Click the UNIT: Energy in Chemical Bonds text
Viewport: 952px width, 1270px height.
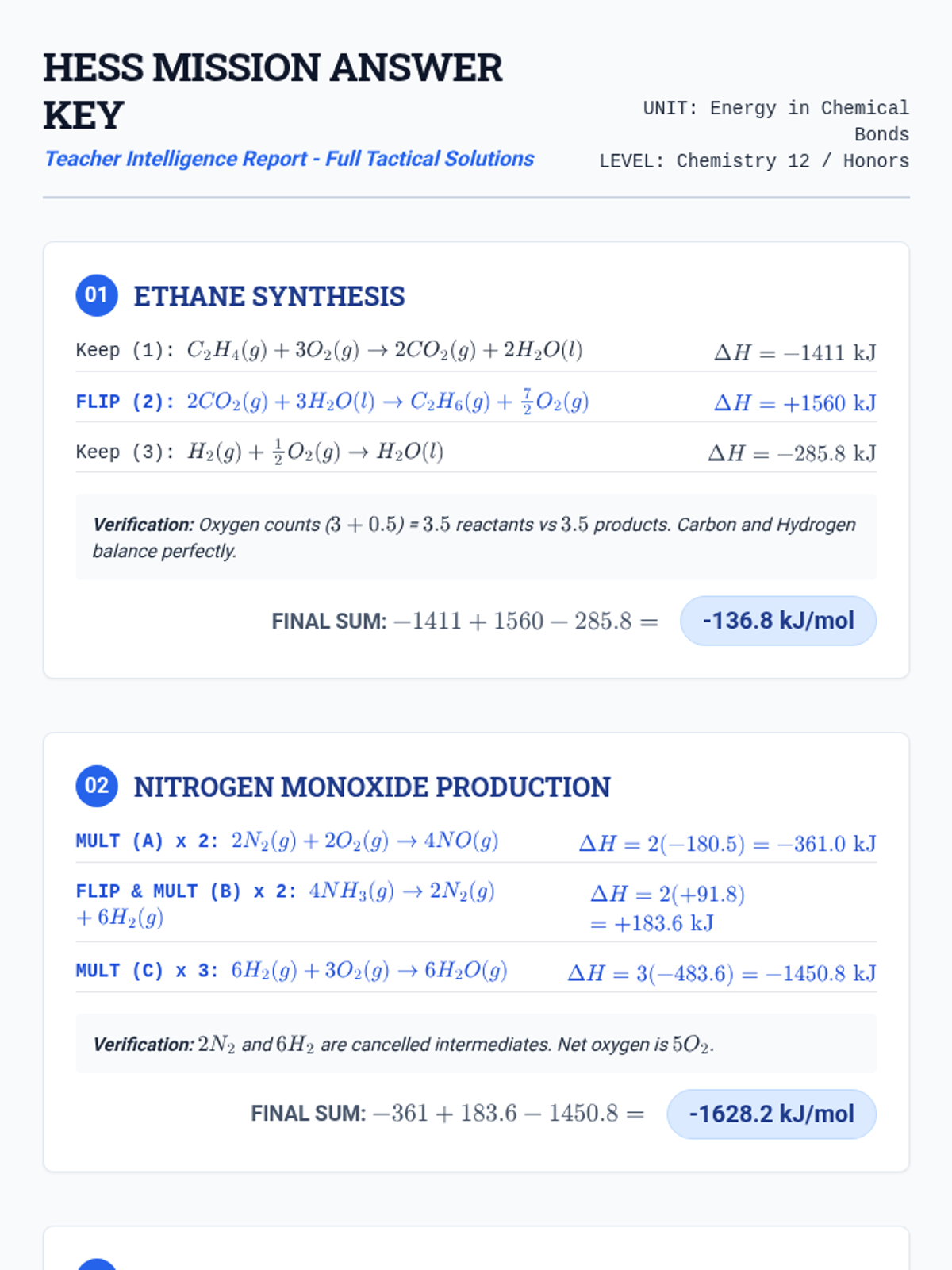point(776,121)
